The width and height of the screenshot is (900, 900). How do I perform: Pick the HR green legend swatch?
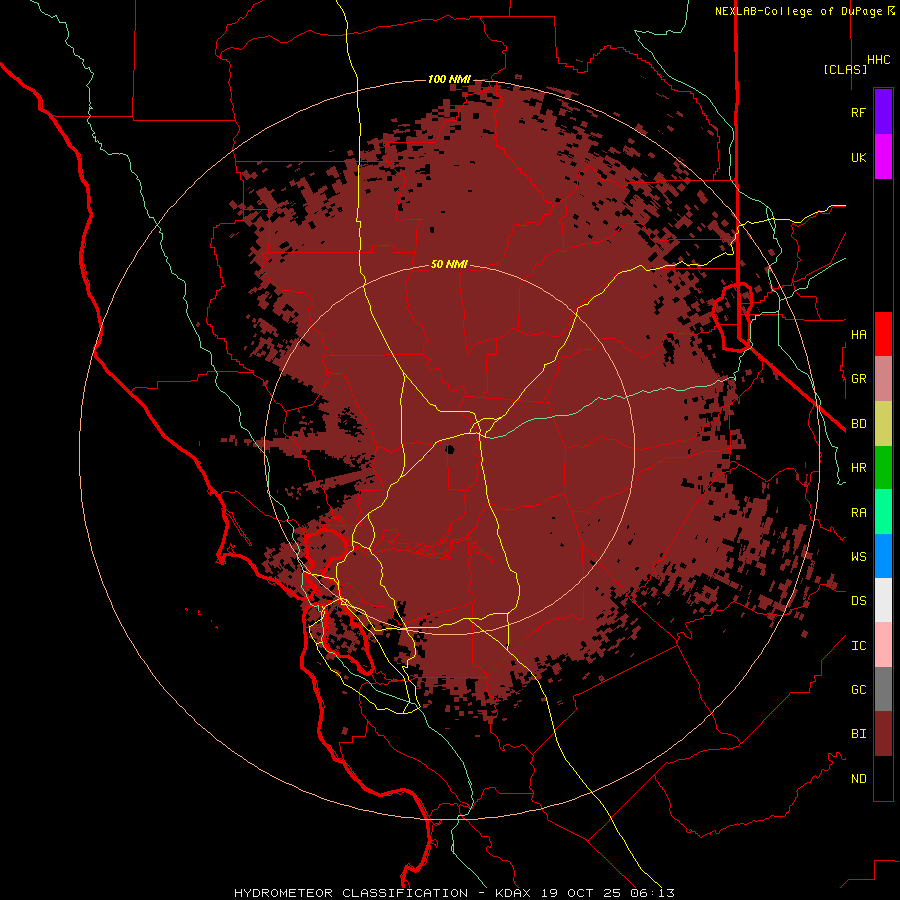pyautogui.click(x=883, y=468)
